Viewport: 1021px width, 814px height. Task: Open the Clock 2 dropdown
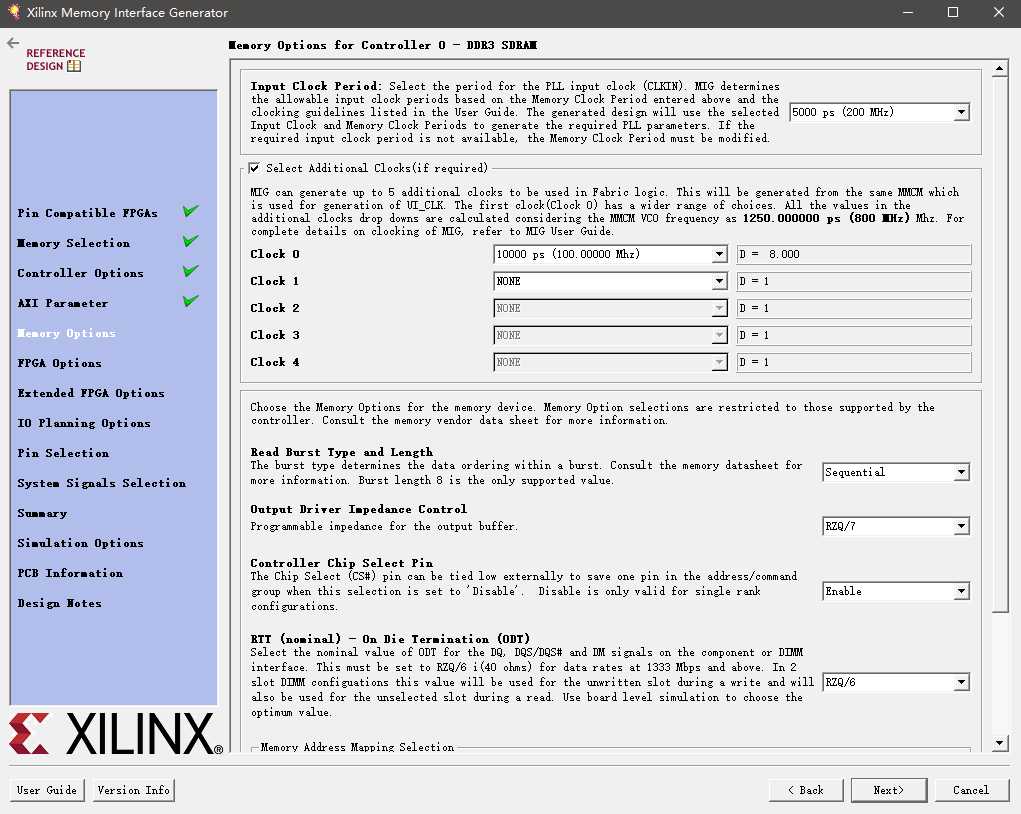pyautogui.click(x=610, y=308)
